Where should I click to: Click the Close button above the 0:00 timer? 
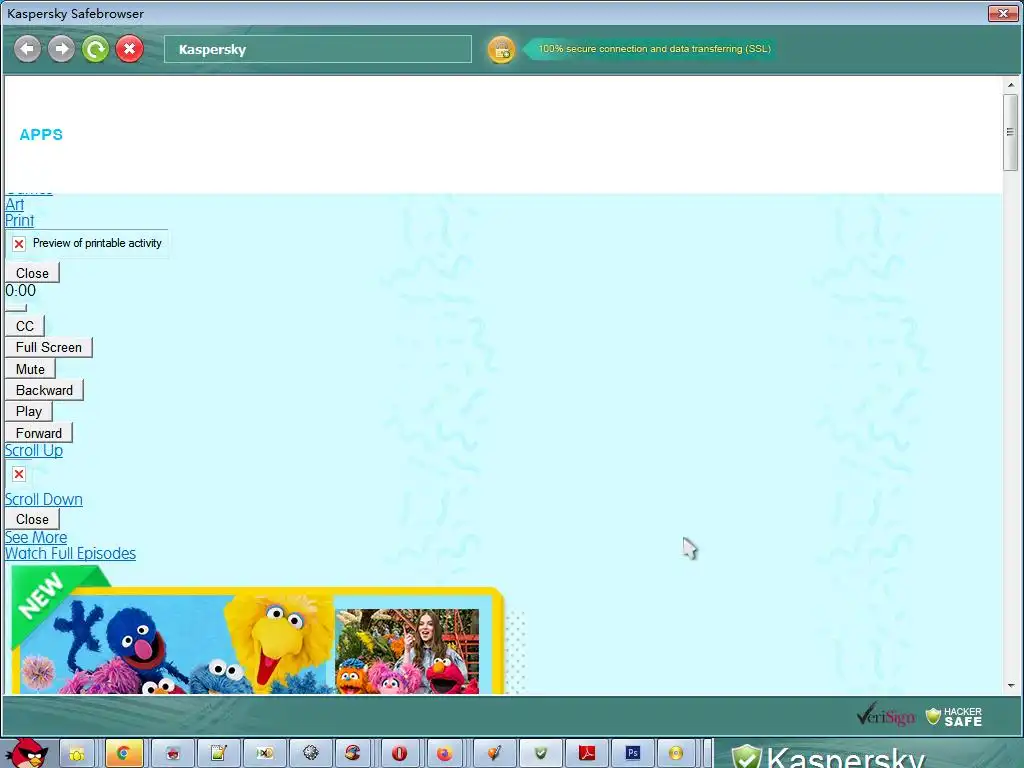pos(32,273)
